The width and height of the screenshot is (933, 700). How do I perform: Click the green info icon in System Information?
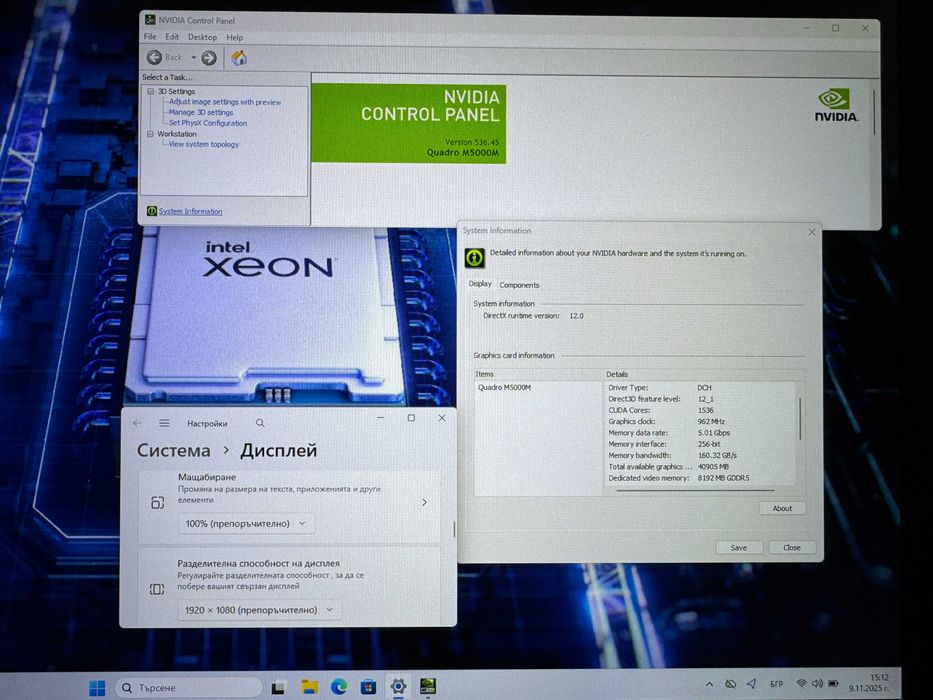(474, 258)
